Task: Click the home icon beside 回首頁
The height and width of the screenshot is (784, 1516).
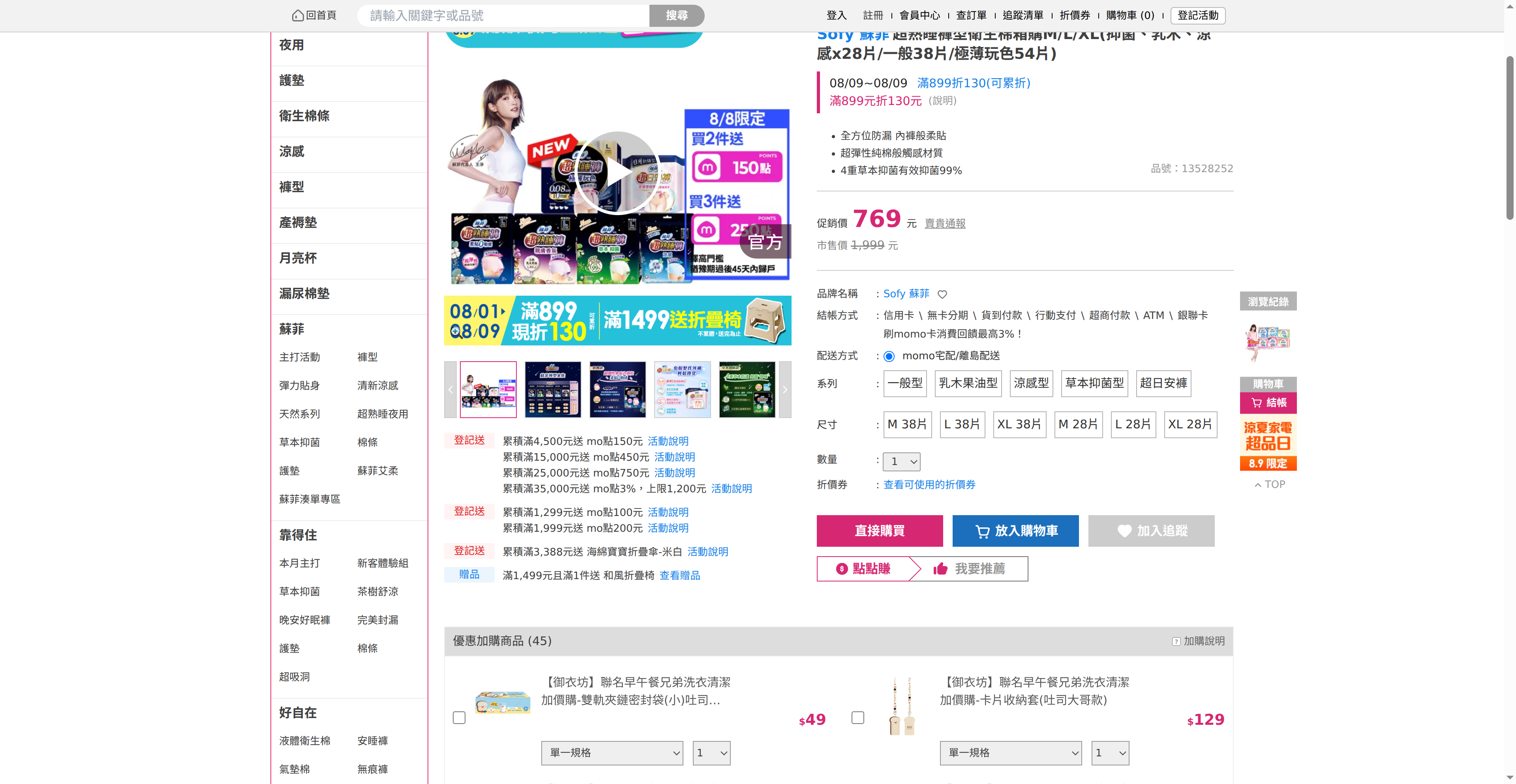Action: pos(298,15)
